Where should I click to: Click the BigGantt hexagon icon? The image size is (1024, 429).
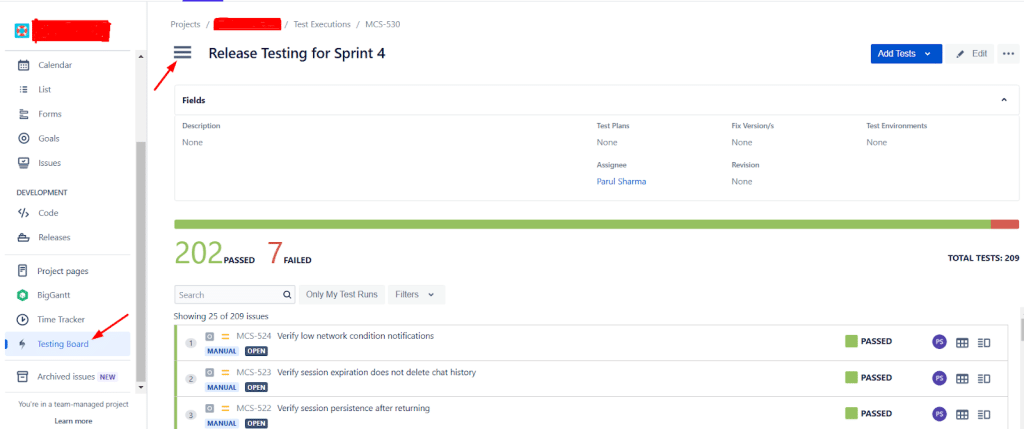pyautogui.click(x=23, y=295)
